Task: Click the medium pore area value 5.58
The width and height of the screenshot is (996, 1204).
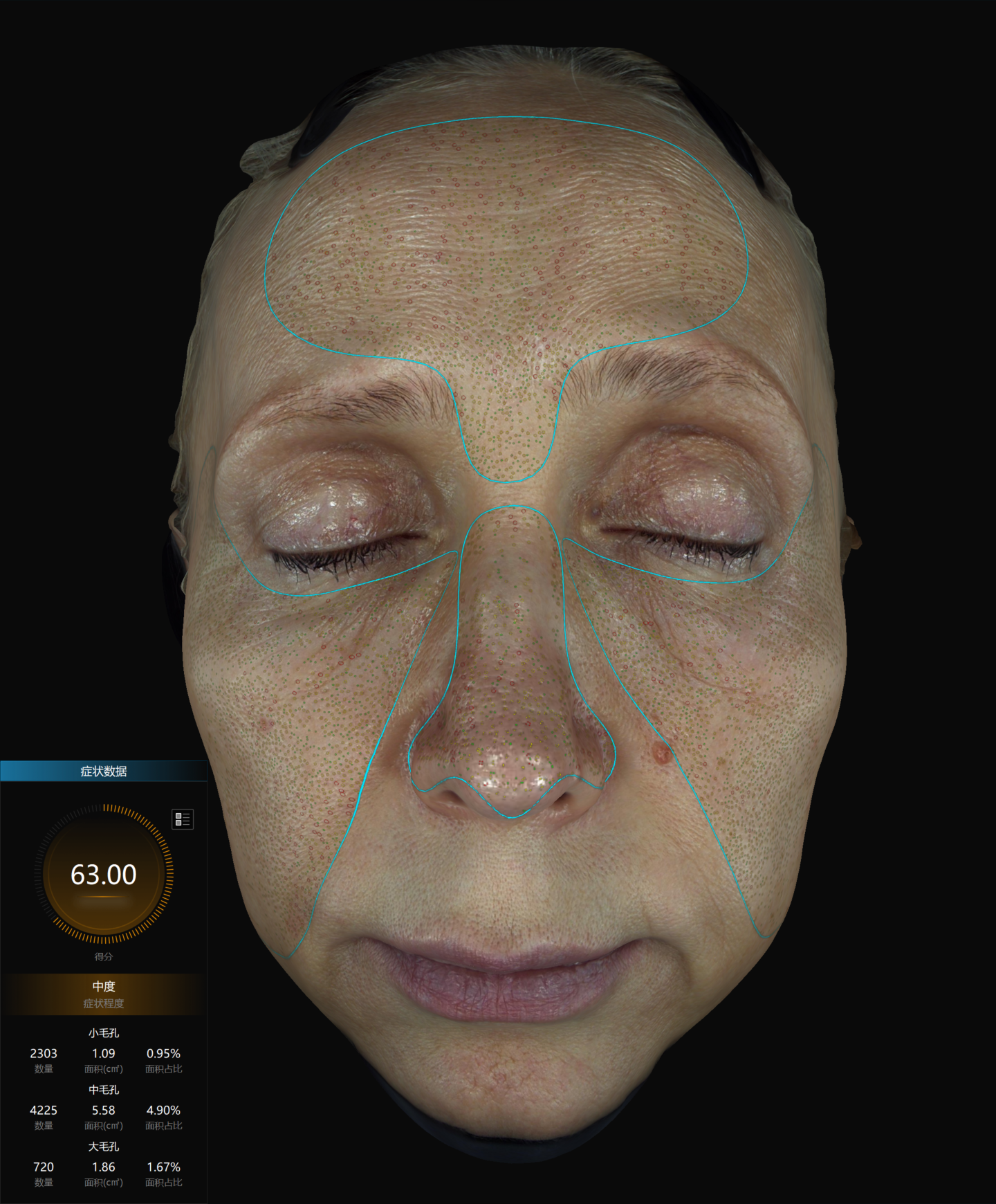Action: [104, 1110]
